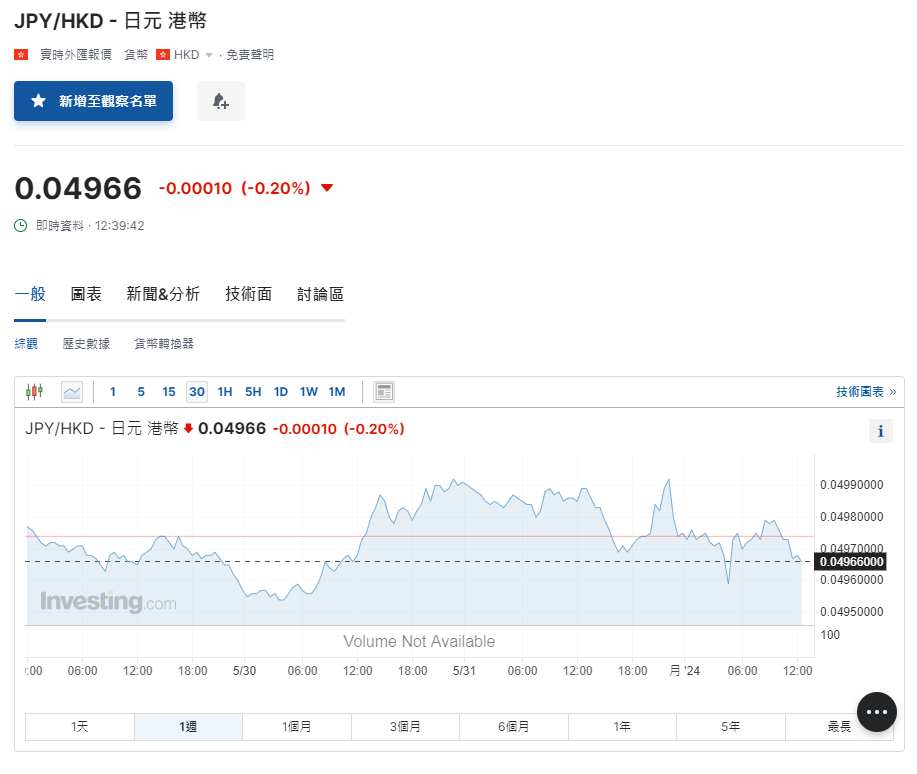Select the 1D chart interval
Viewport: 917px width, 774px height.
[280, 392]
